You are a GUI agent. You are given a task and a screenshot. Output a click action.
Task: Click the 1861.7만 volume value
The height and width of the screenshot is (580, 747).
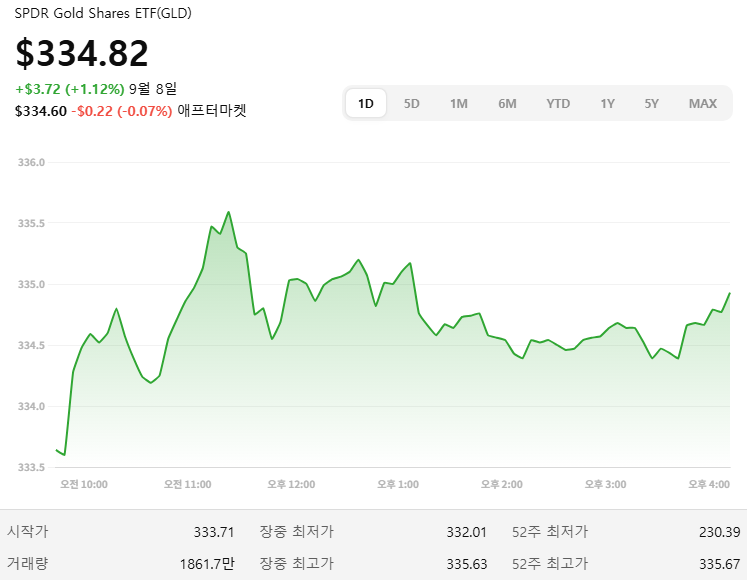click(x=207, y=564)
